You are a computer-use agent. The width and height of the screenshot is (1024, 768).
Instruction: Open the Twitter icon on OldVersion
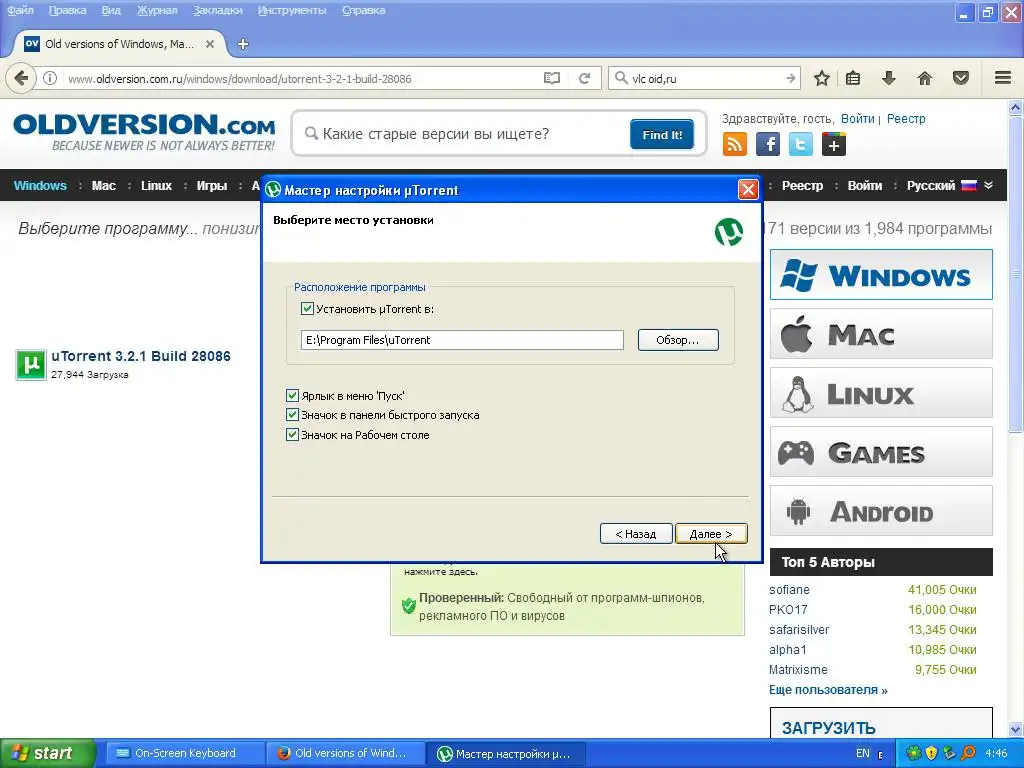801,144
